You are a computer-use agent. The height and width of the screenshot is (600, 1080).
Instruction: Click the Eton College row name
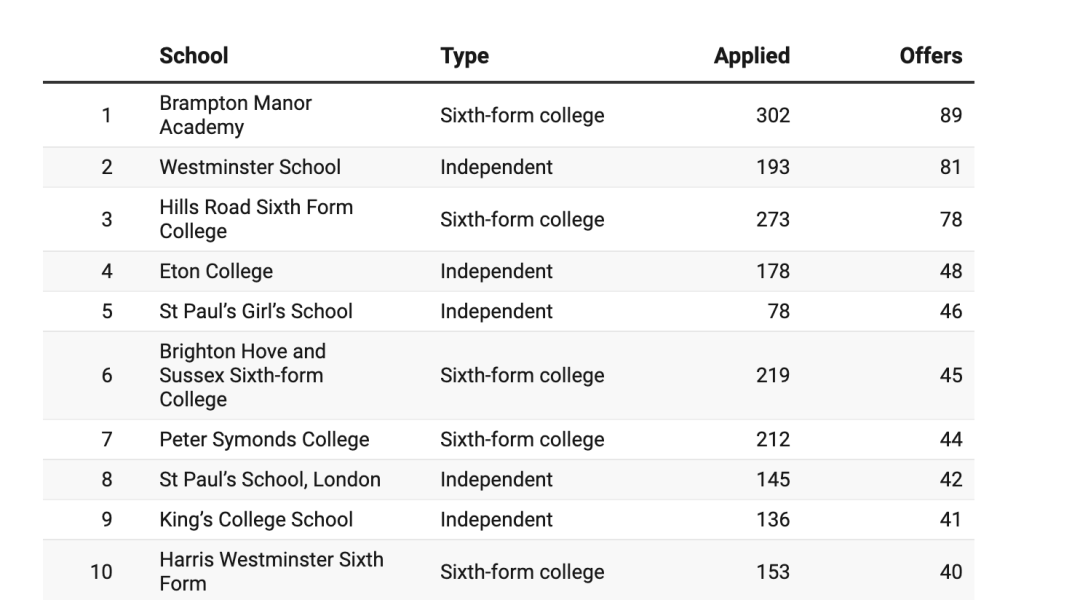tap(216, 271)
